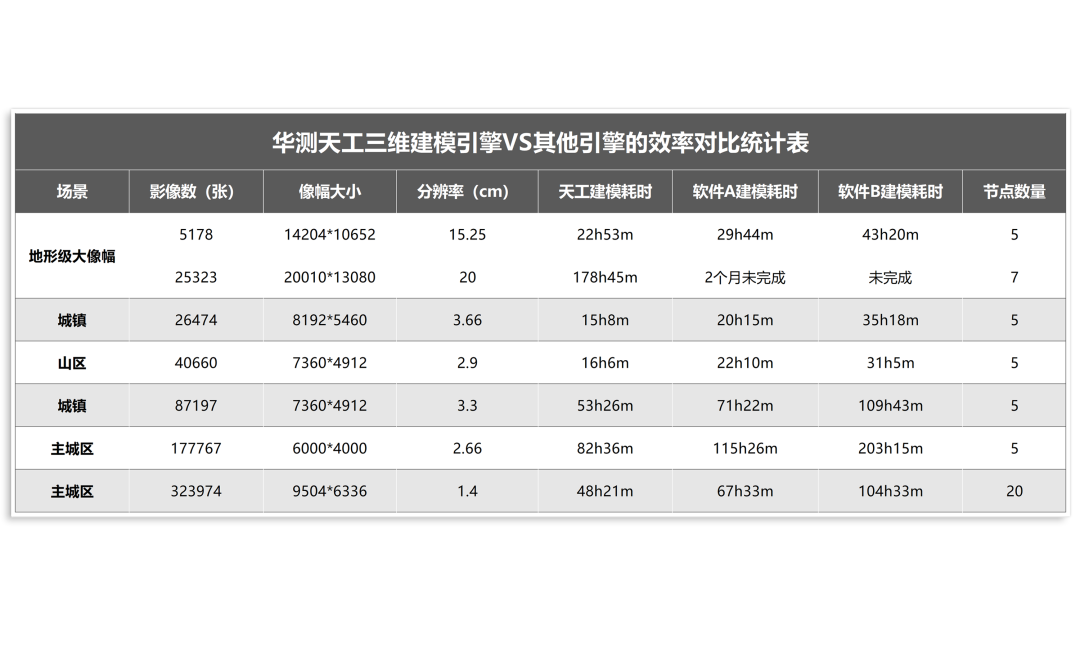Screen dimensions: 1080x648
Task: Click the image count 40660 cell
Action: (196, 363)
